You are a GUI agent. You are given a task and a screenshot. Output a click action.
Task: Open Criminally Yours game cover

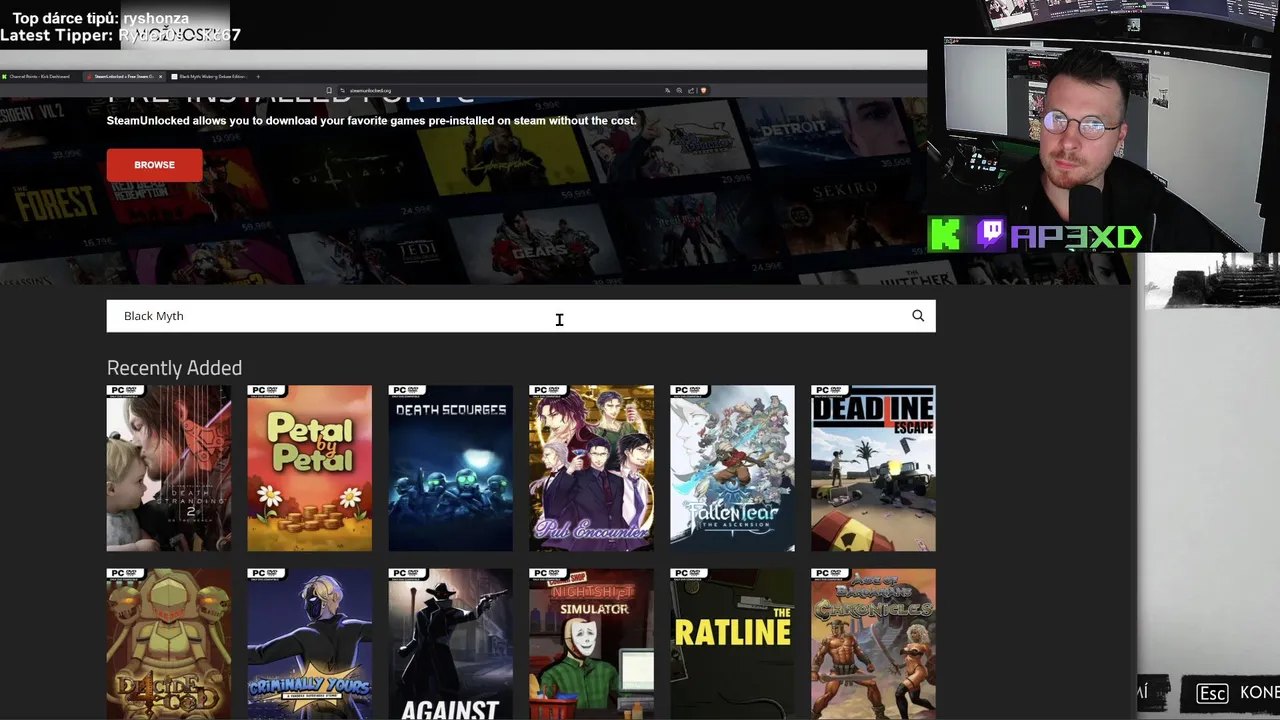tap(309, 644)
